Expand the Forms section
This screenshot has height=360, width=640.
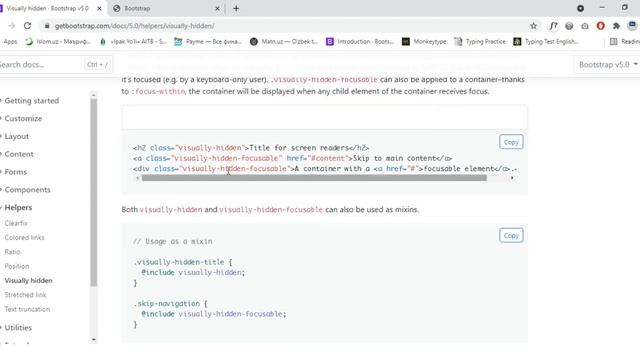pos(15,172)
